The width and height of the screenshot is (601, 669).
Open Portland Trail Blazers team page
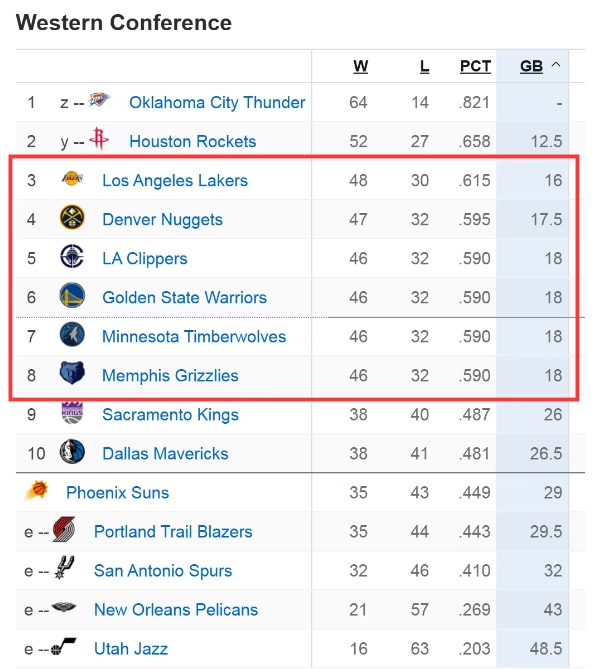point(173,532)
